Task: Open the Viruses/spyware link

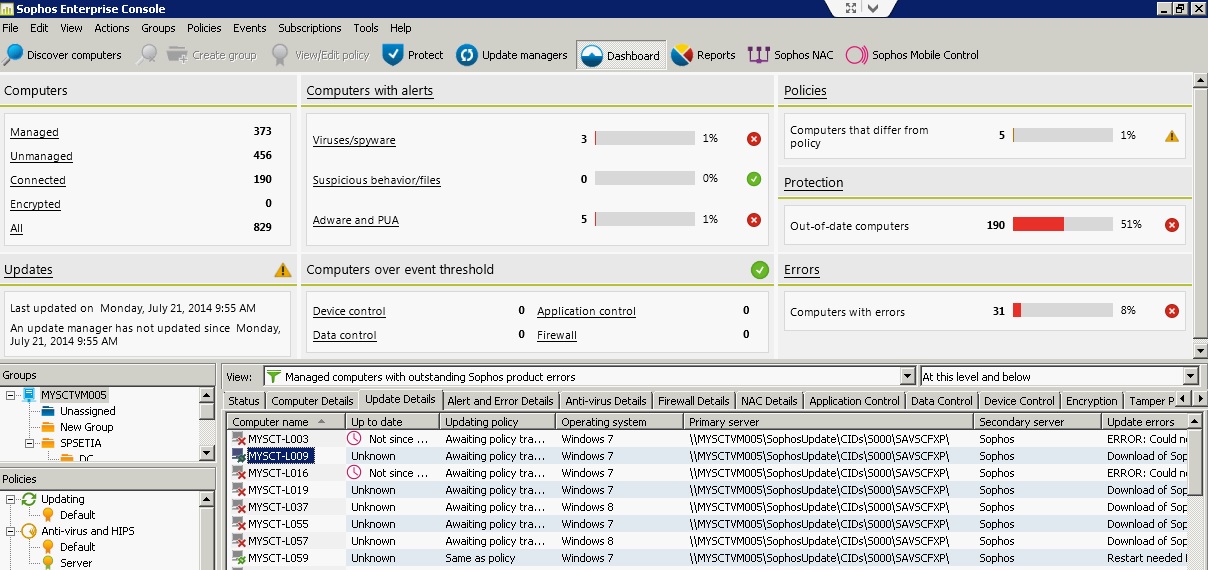Action: [354, 140]
